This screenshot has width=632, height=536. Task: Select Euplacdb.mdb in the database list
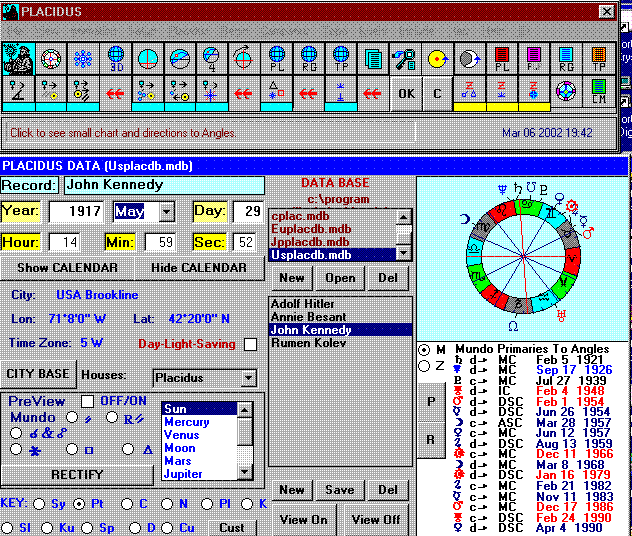point(310,229)
